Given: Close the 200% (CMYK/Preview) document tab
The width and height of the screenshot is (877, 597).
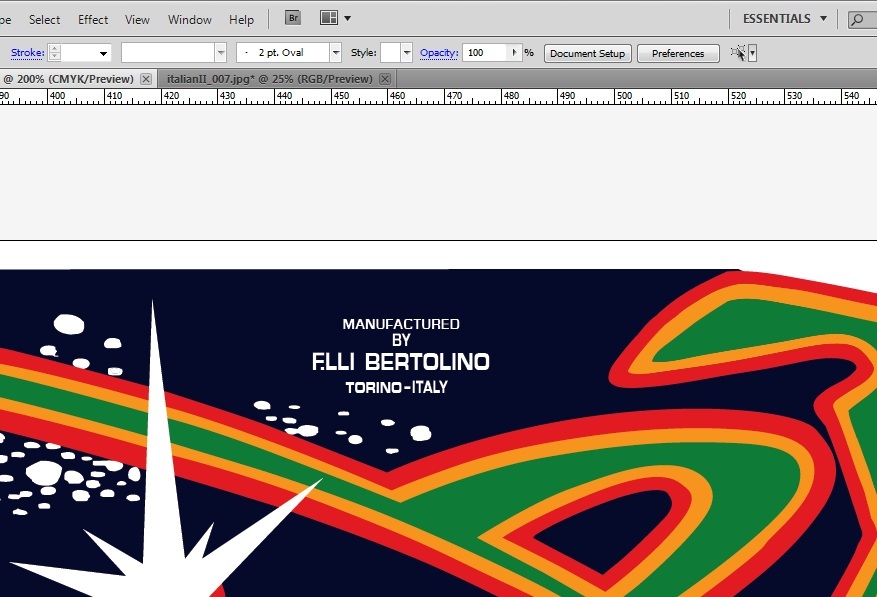Looking at the screenshot, I should coord(146,79).
